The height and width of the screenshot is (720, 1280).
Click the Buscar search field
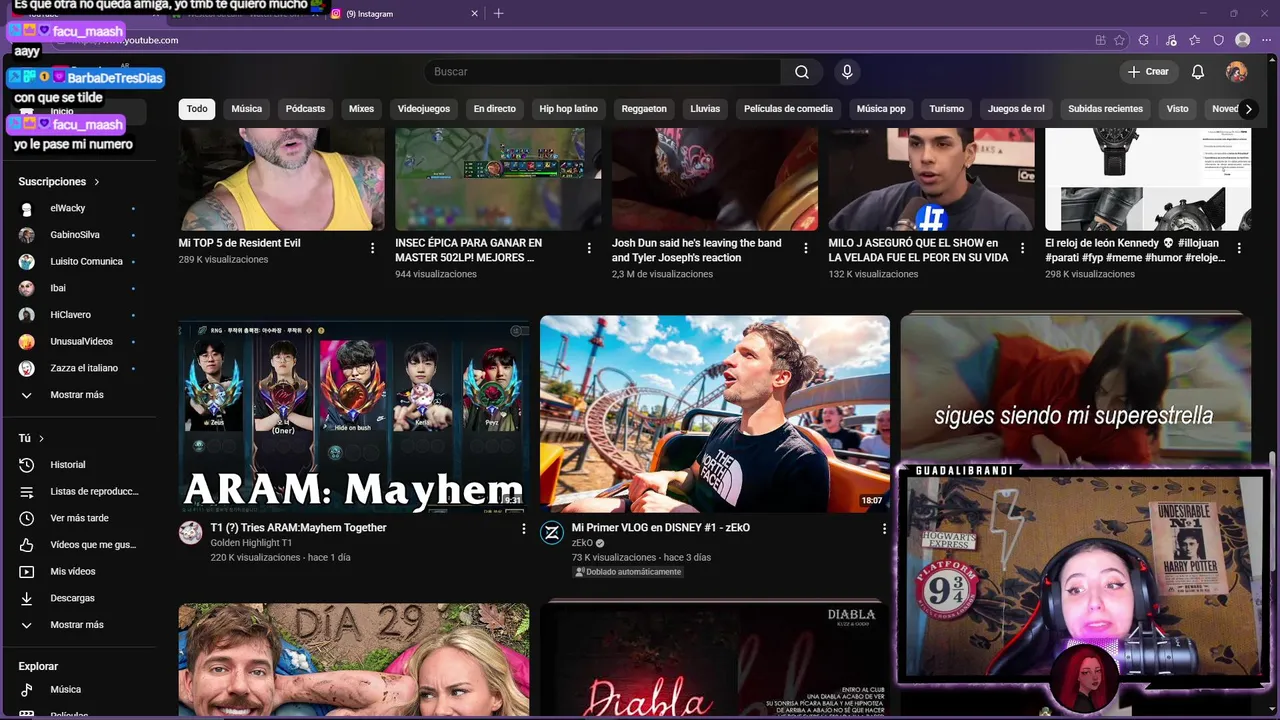[603, 72]
